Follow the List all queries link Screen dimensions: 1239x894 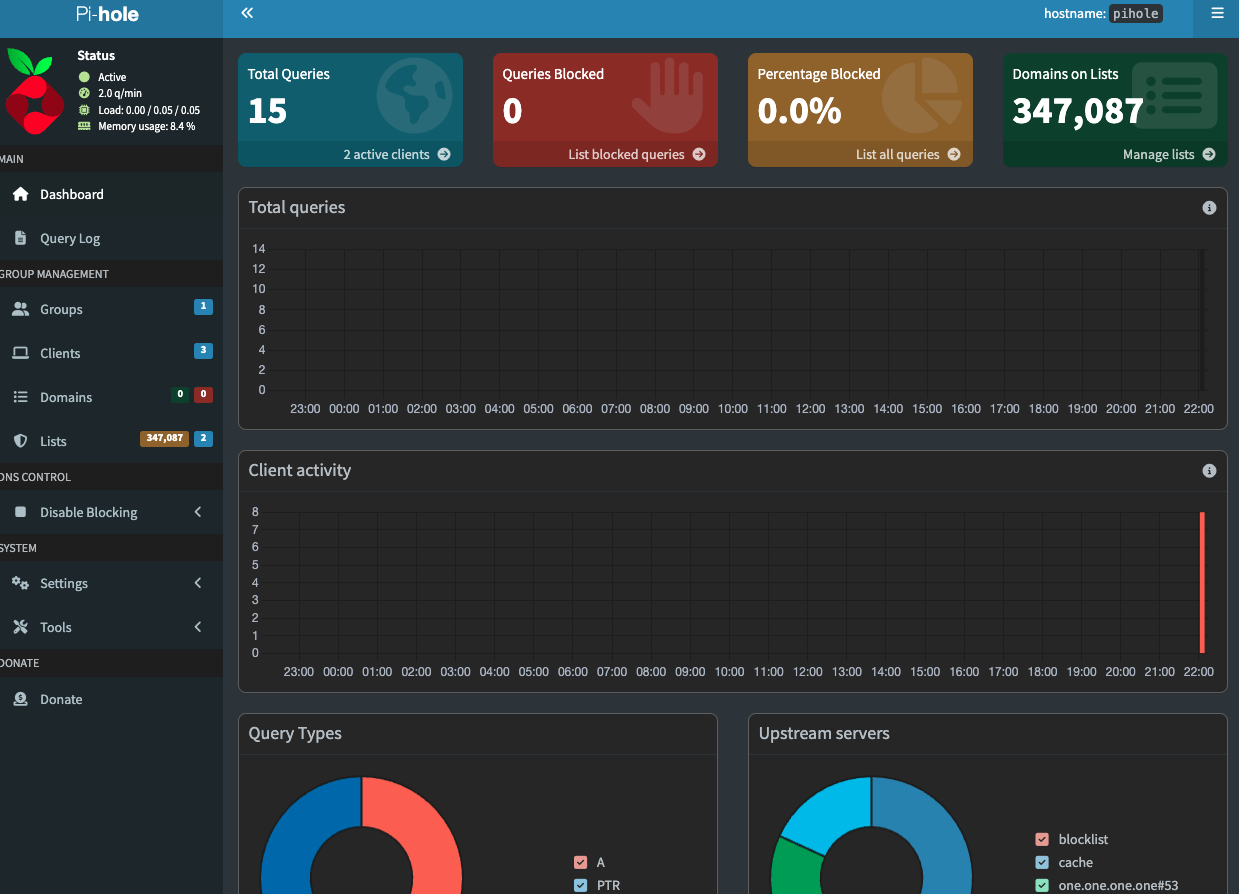[860, 154]
